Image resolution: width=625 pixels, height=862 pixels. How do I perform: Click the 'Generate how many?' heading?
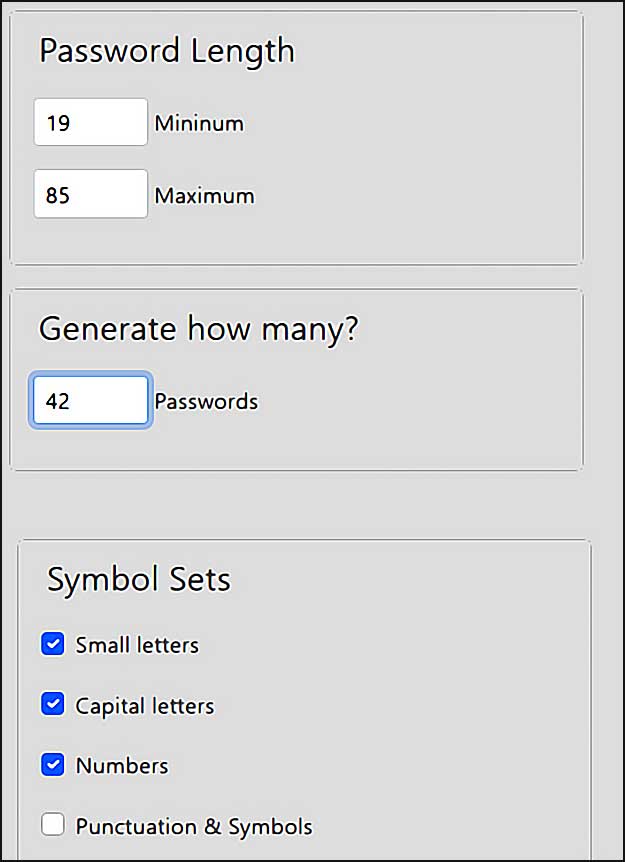tap(198, 329)
